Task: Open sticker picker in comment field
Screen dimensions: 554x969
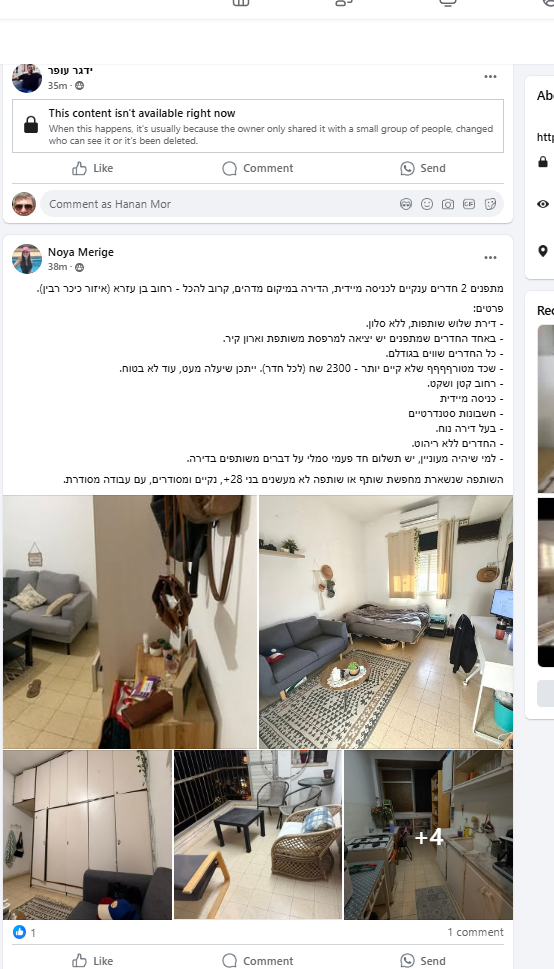Action: (490, 204)
